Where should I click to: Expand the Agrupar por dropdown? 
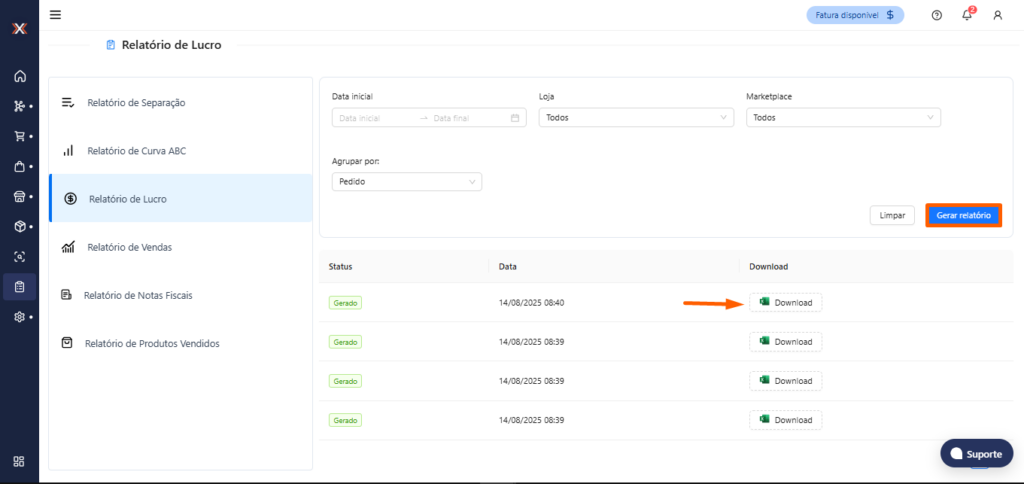tap(406, 182)
